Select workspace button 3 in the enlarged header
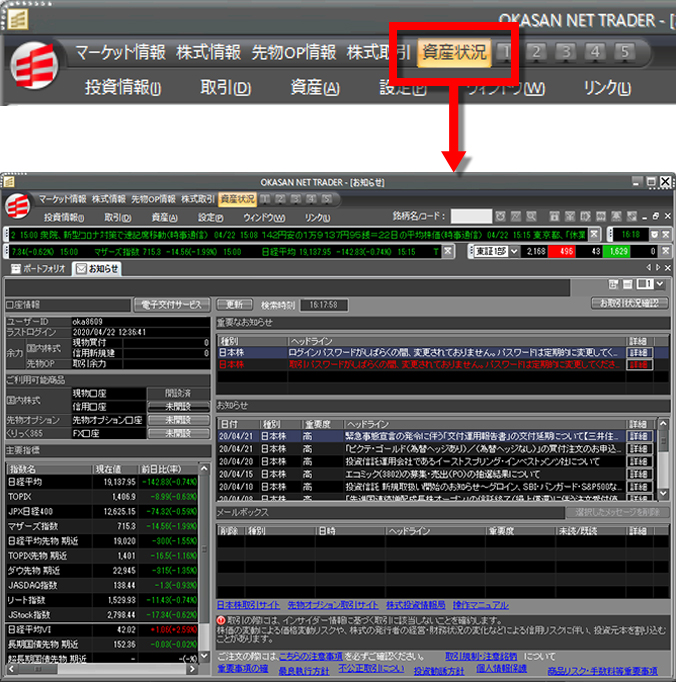676x682 pixels. (x=566, y=52)
